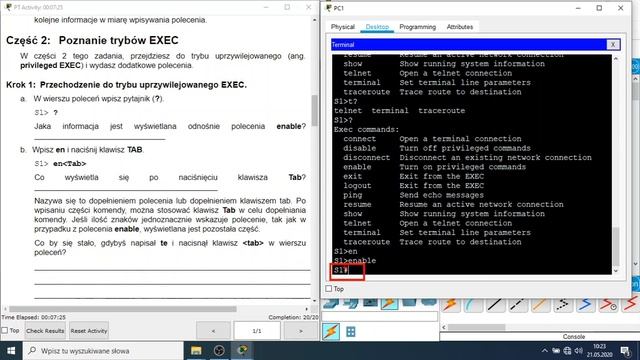Click the device name field under categories

coord(380,316)
